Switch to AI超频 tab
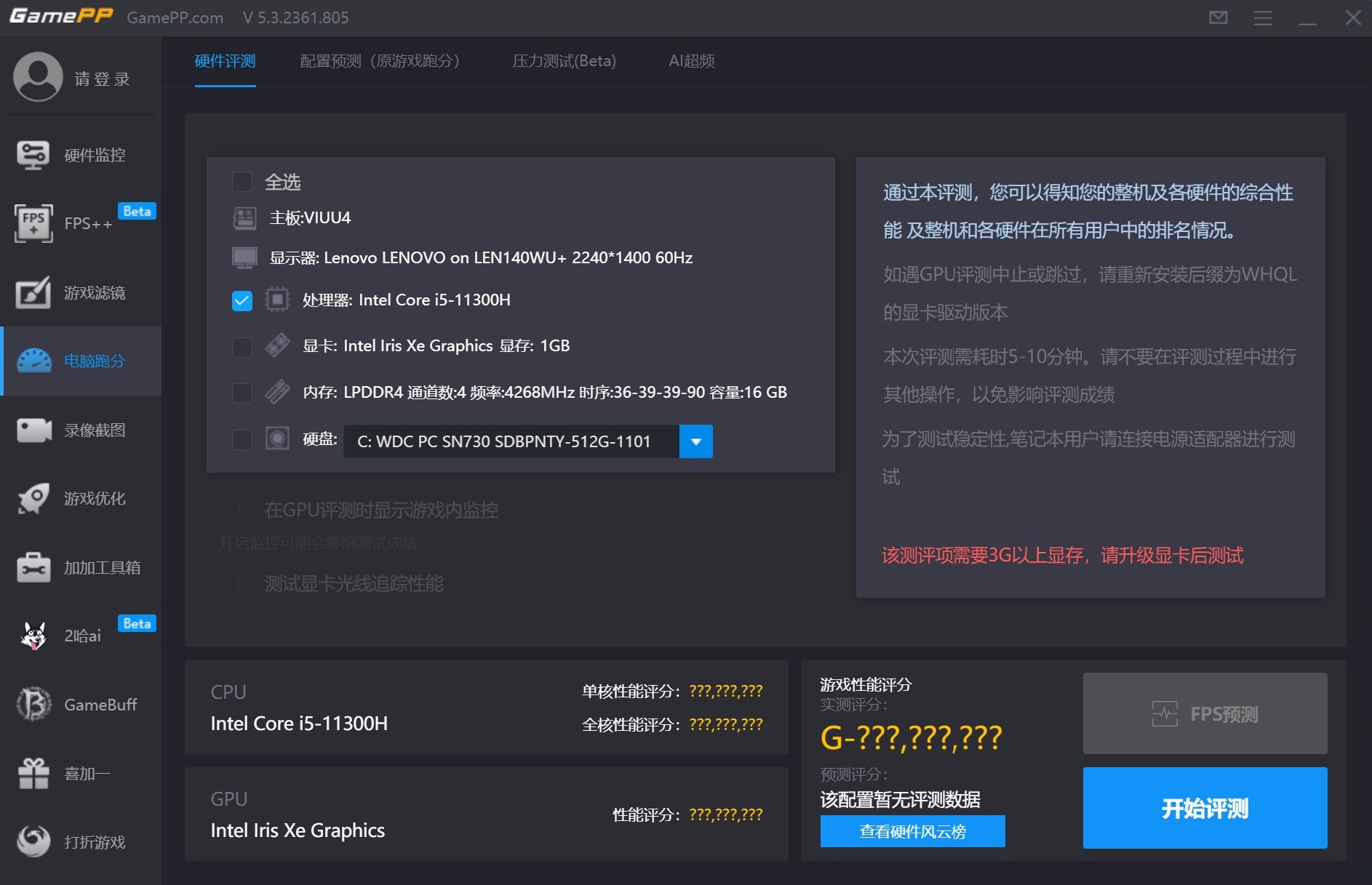 [x=691, y=61]
